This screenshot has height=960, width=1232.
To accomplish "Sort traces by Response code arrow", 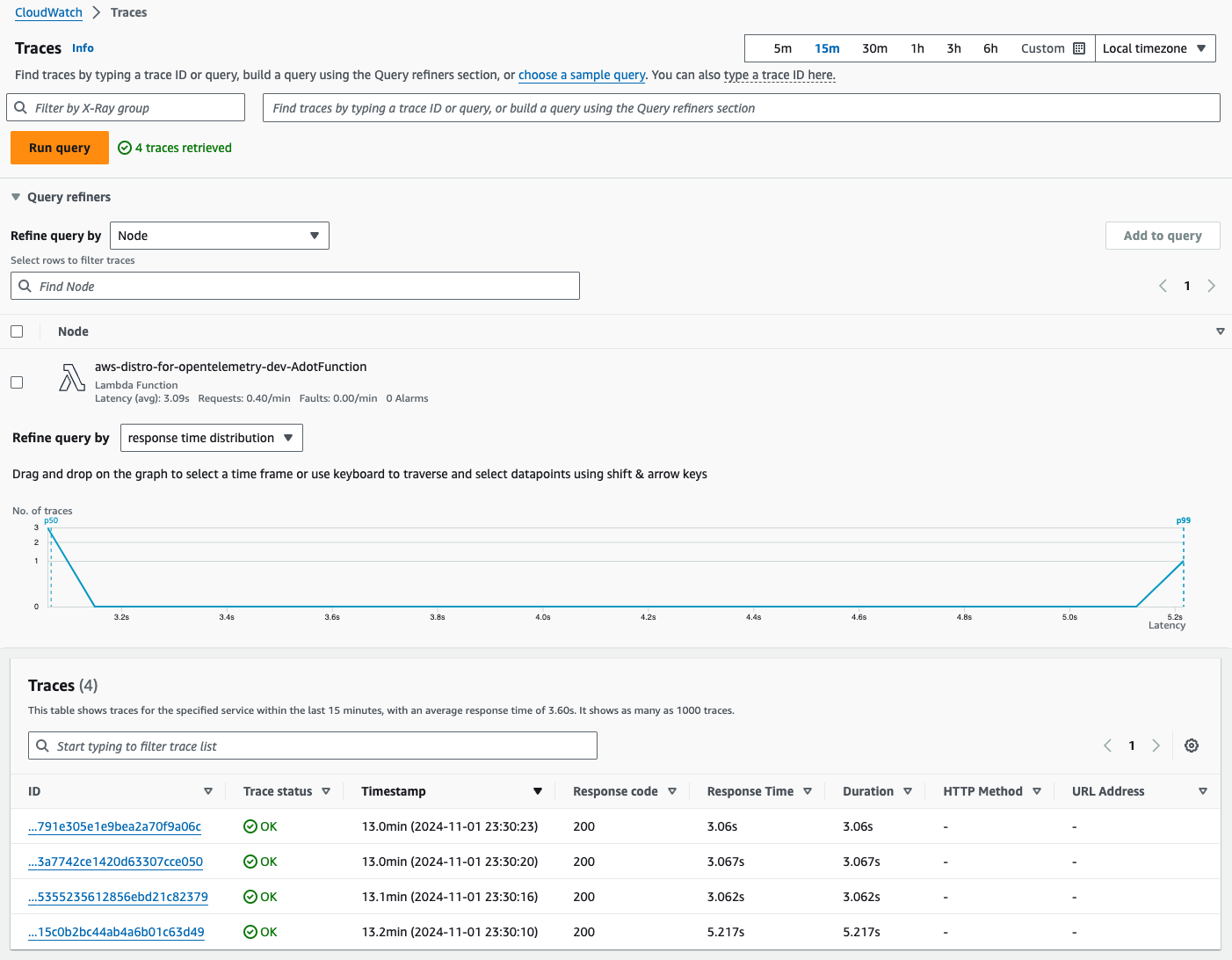I will click(672, 791).
